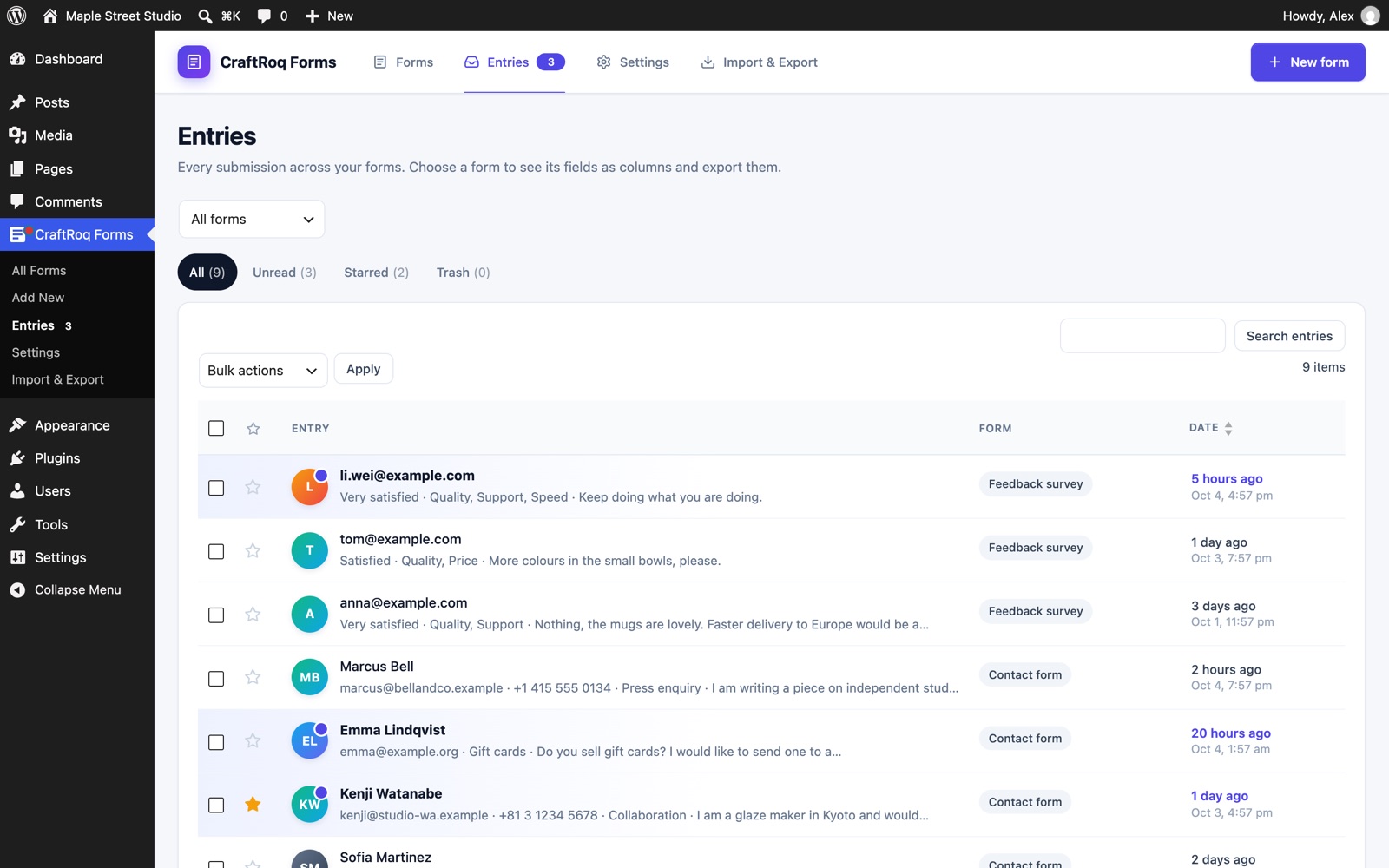Click Feedback survey tag on tom@example.com row
Image resolution: width=1389 pixels, height=868 pixels.
[1036, 548]
